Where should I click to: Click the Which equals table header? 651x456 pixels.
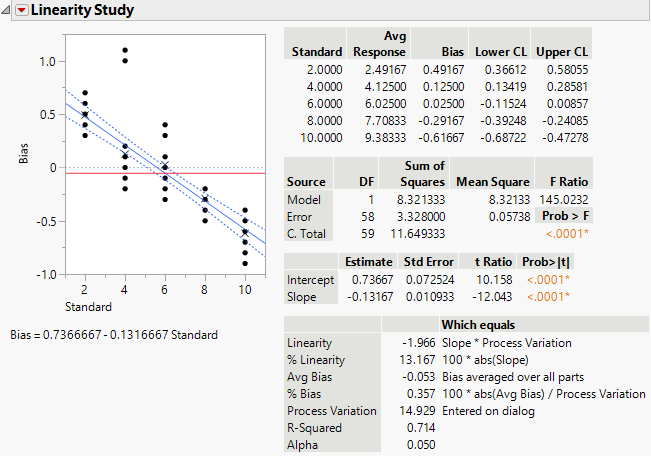coord(476,325)
